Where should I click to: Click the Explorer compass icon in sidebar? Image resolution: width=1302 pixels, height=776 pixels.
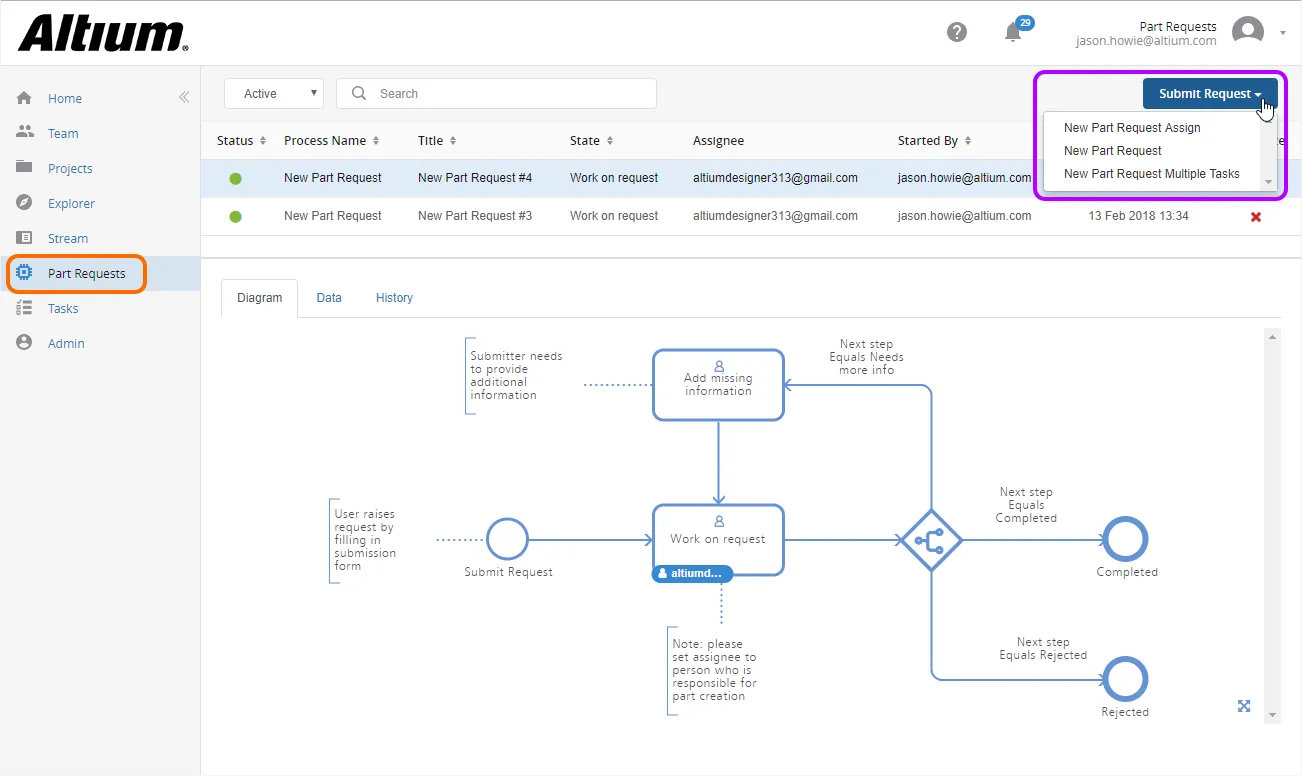coord(25,203)
